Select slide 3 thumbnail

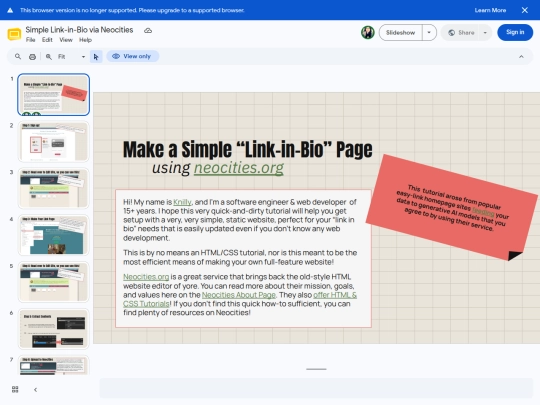tap(54, 188)
